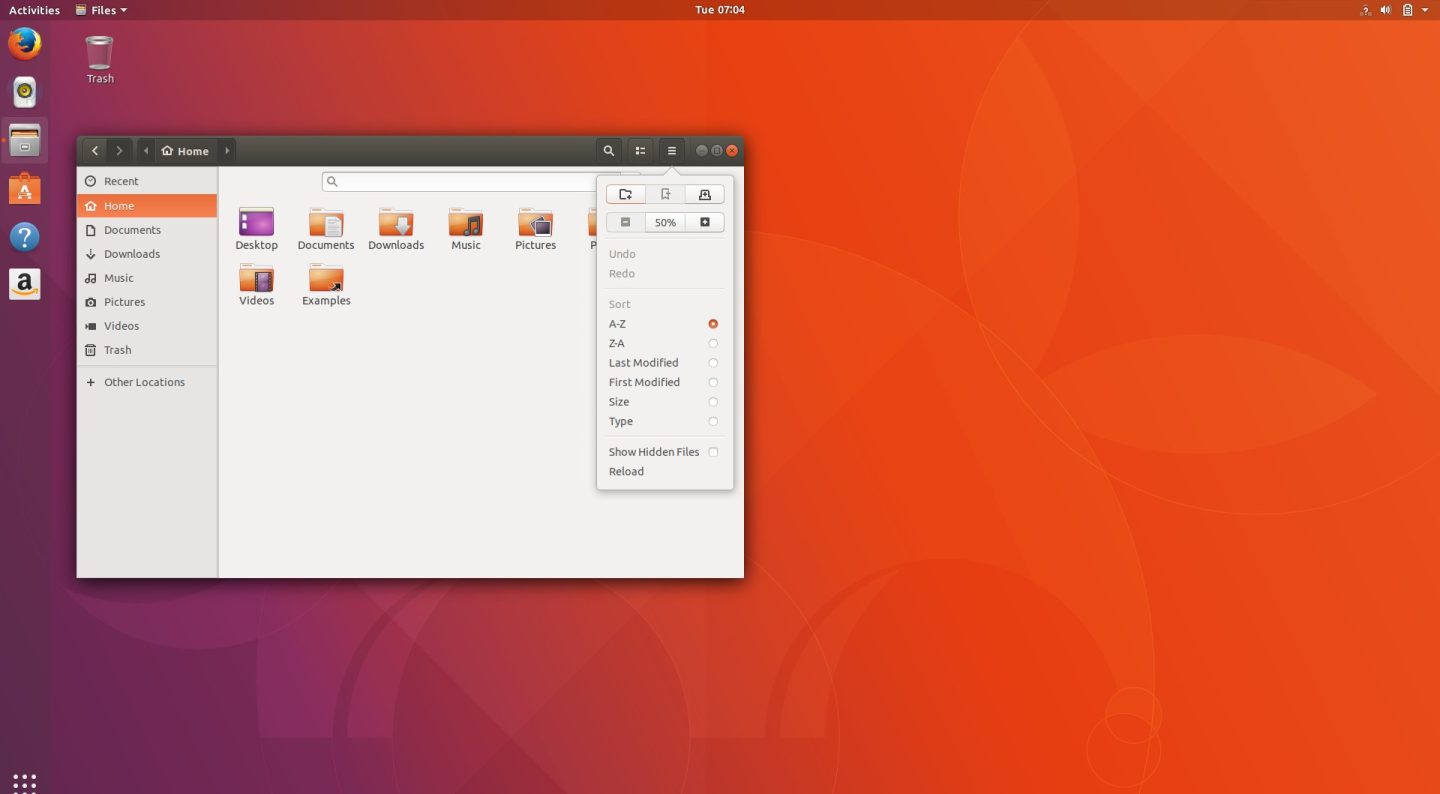Viewport: 1440px width, 794px height.
Task: Open the system status menu arrow
Action: click(x=1427, y=10)
